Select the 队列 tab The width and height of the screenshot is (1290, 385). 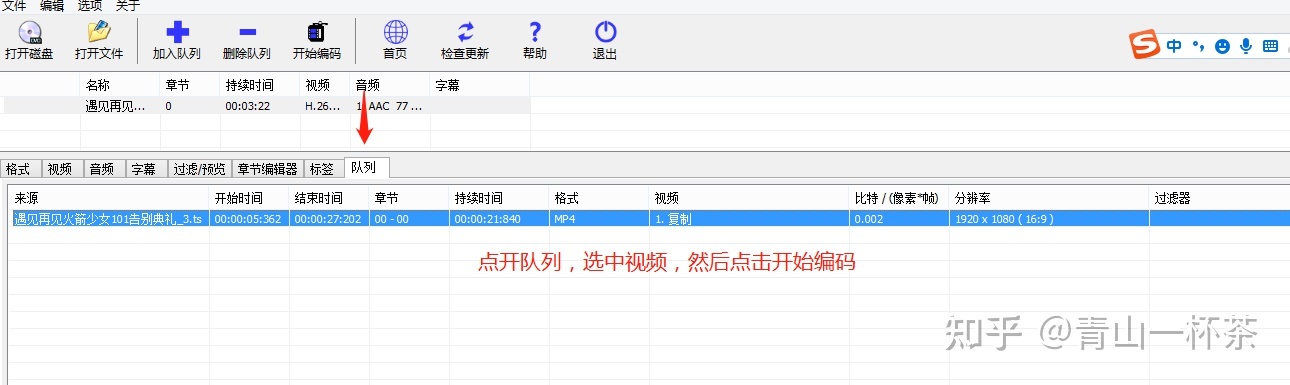click(365, 167)
